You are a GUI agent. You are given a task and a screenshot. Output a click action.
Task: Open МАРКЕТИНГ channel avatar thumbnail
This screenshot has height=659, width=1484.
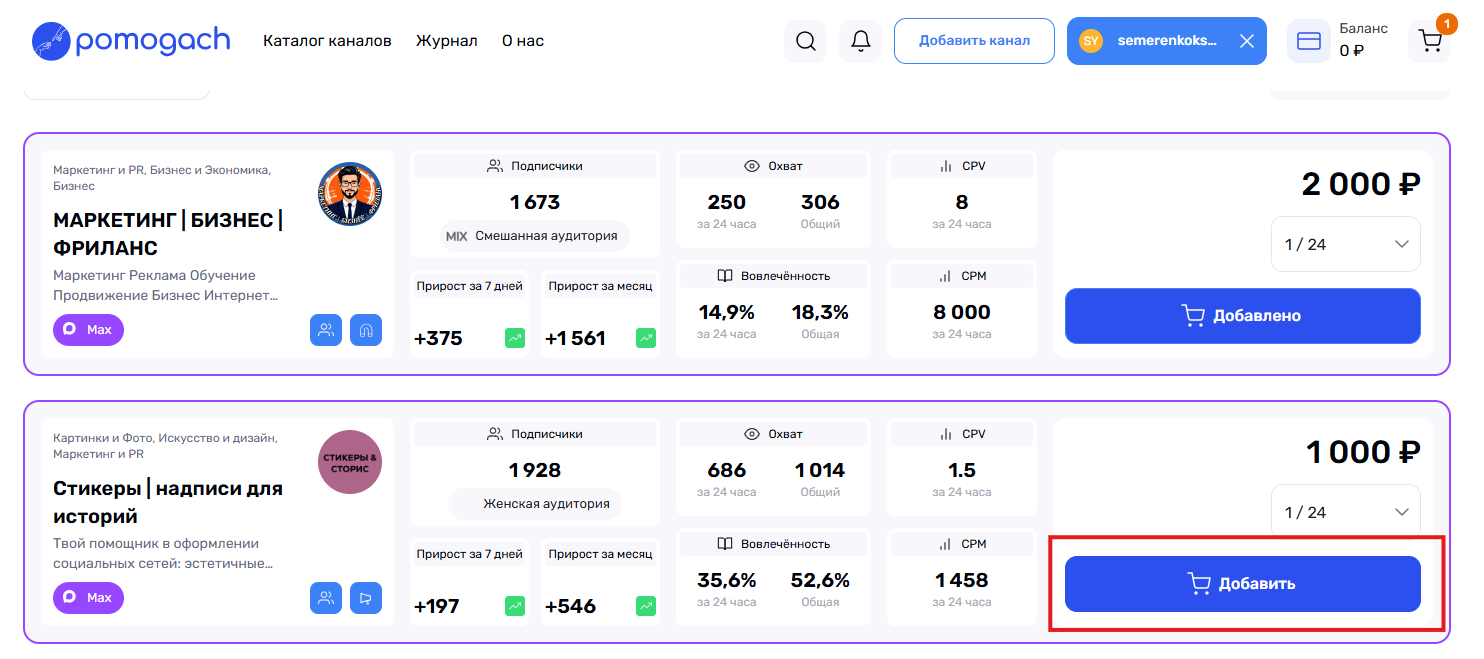point(350,194)
